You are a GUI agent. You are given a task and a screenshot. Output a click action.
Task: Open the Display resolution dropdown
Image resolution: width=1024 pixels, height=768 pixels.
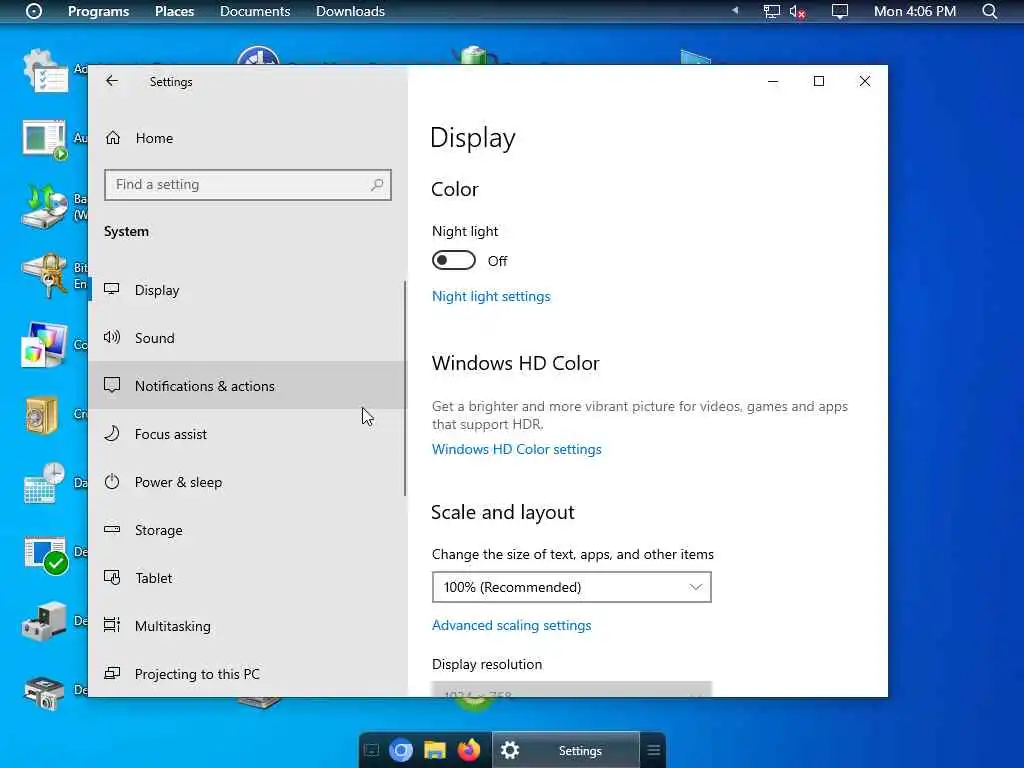click(571, 689)
